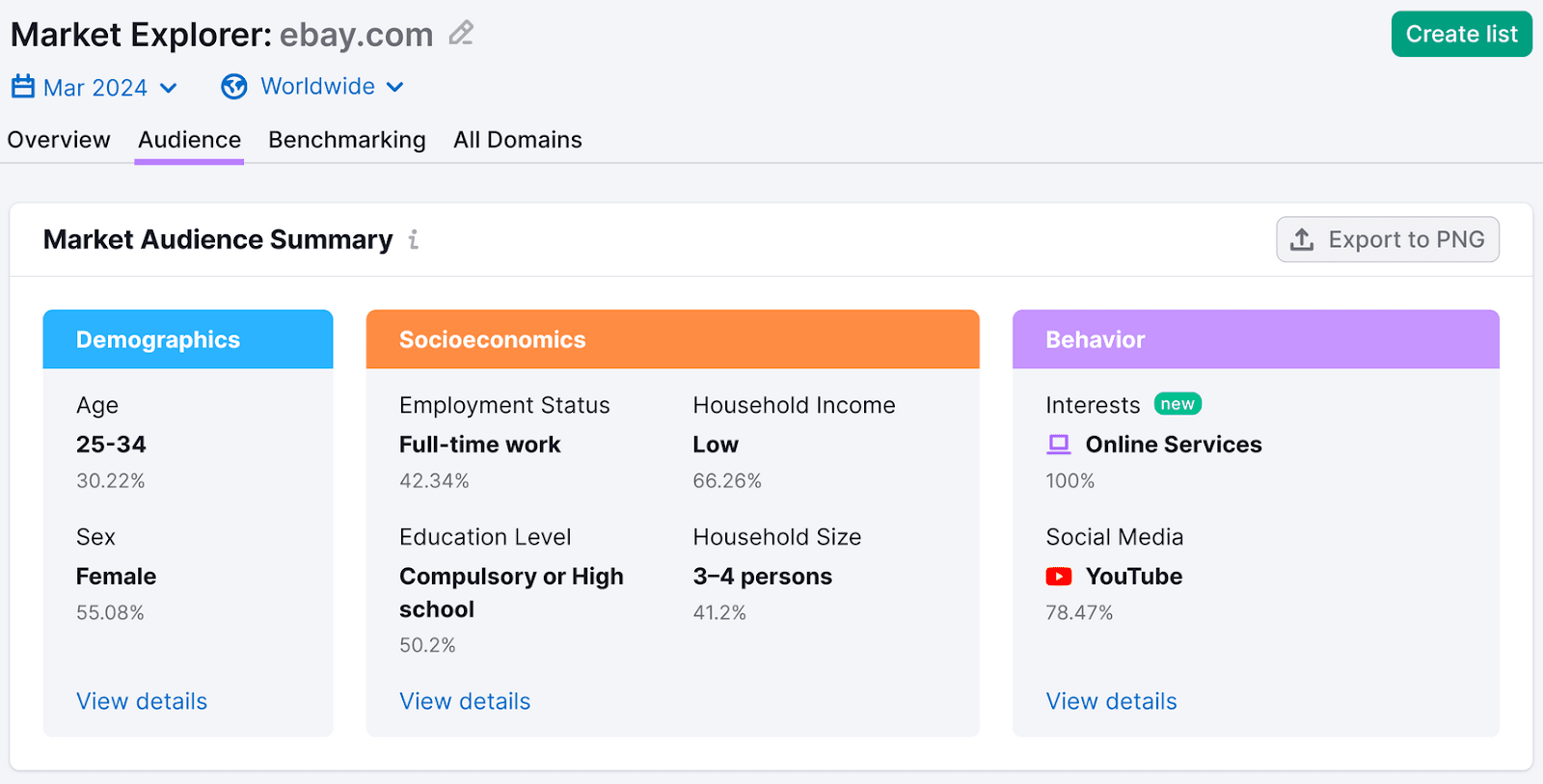Click the pencil edit icon beside ebay.com
Screen dimensions: 1543x784
460,32
